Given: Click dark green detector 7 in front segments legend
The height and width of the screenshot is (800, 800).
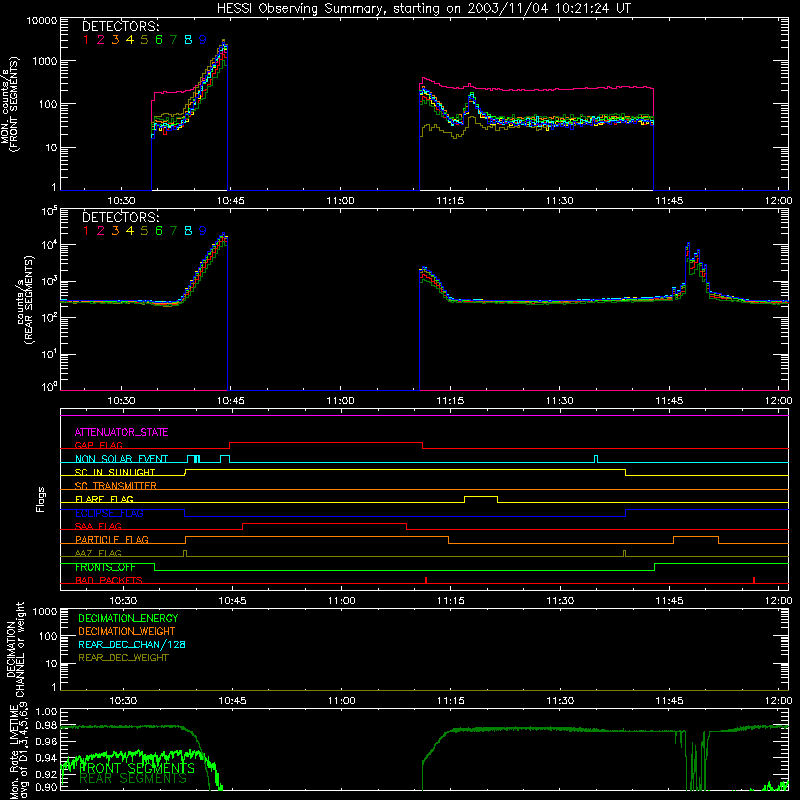Looking at the screenshot, I should (173, 40).
